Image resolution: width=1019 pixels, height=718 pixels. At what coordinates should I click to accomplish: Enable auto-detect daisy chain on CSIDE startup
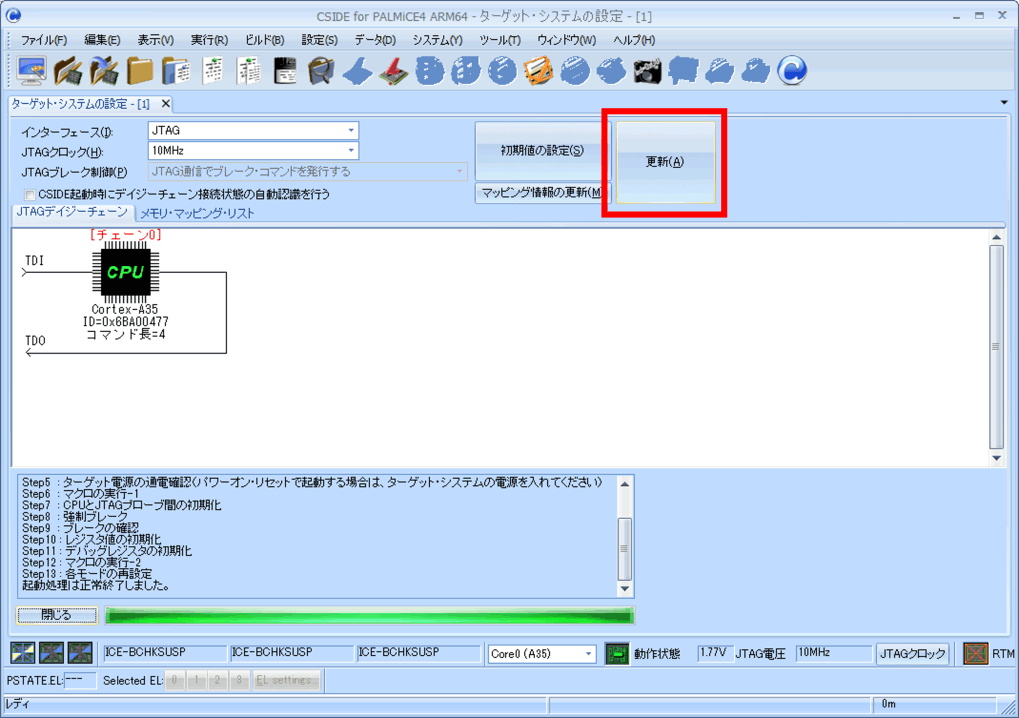(x=30, y=194)
